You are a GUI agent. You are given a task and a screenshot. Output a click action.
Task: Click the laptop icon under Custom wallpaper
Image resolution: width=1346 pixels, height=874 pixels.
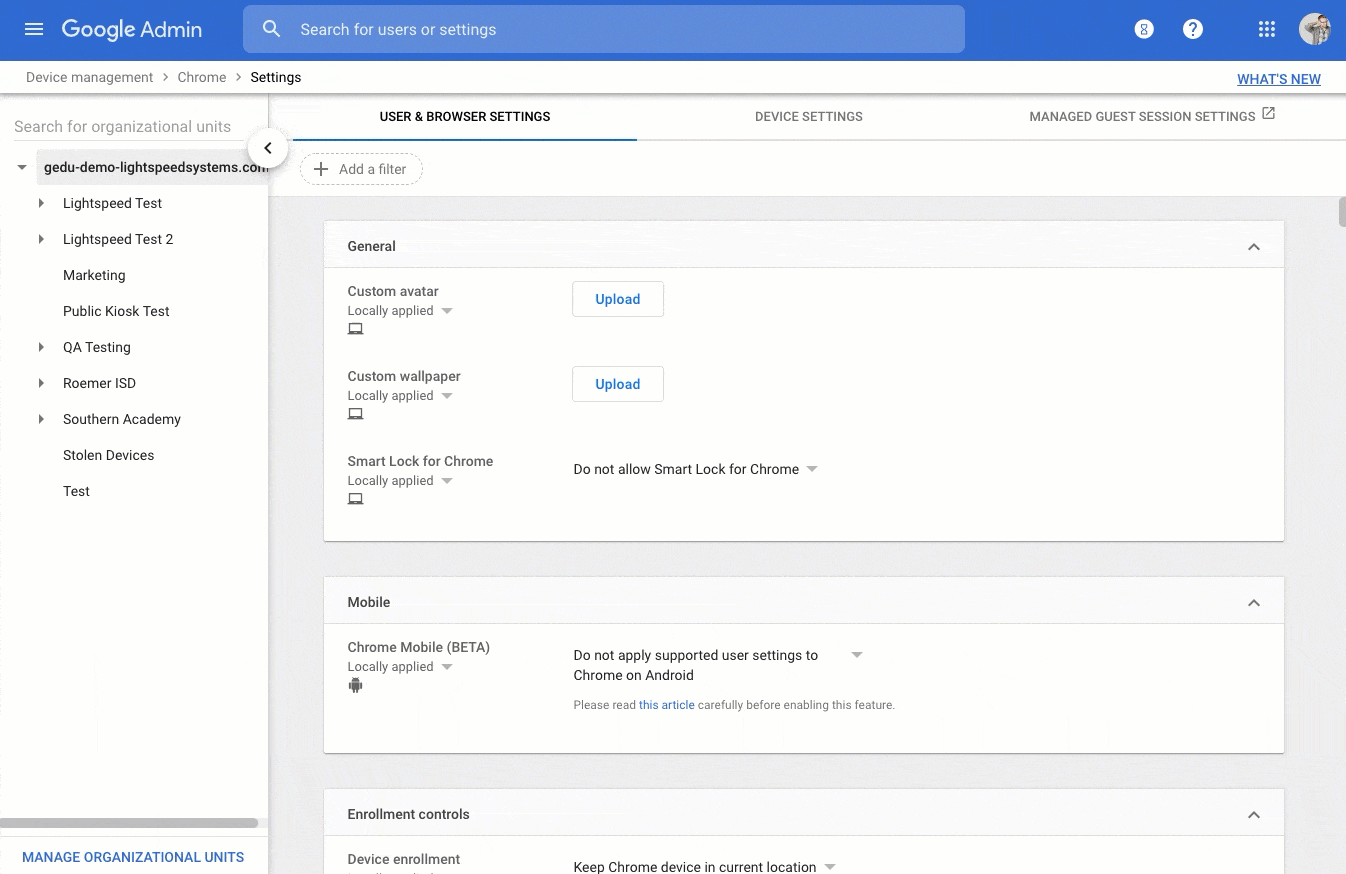[355, 413]
